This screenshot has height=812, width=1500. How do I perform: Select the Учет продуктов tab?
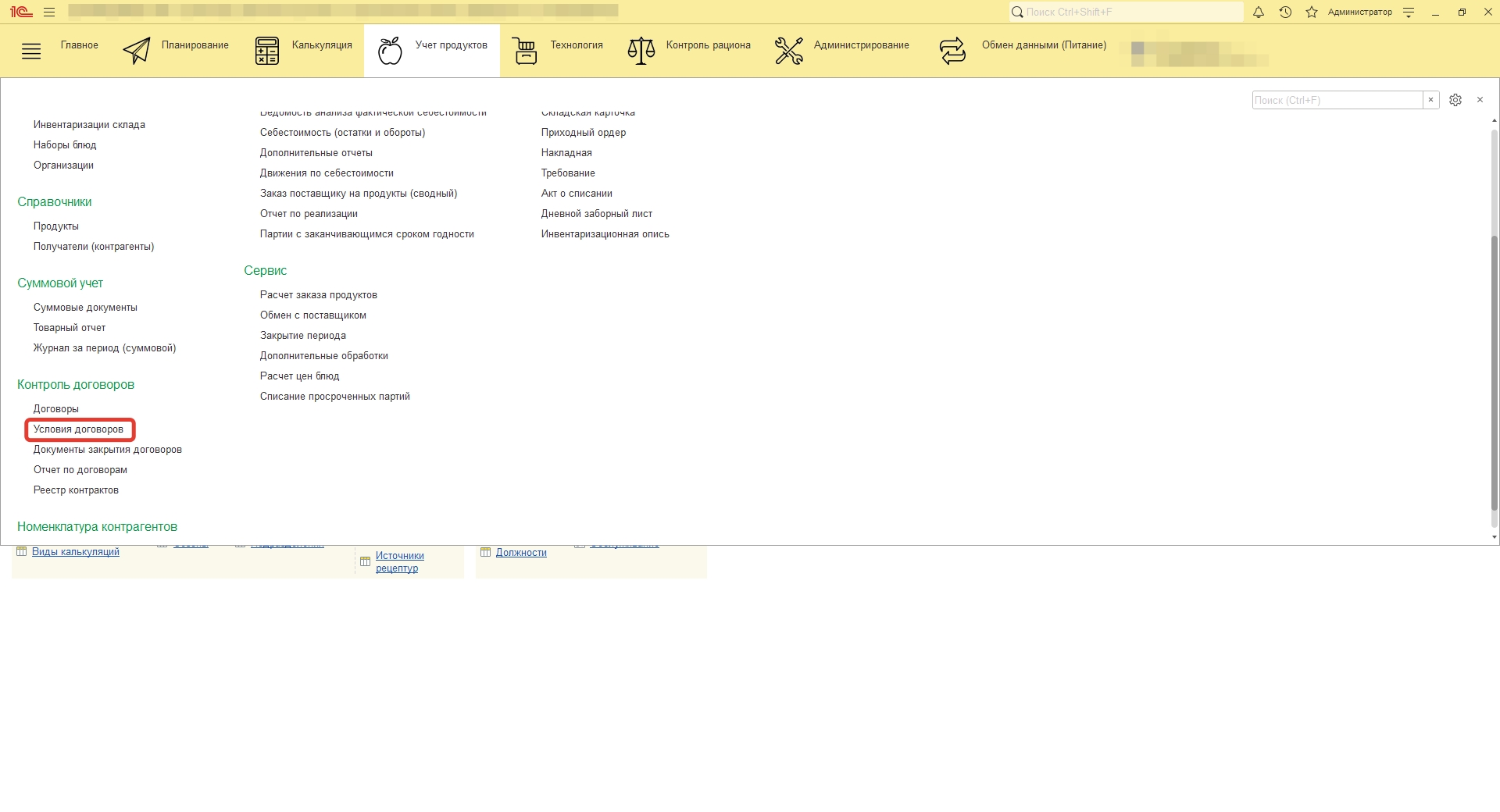coord(432,51)
